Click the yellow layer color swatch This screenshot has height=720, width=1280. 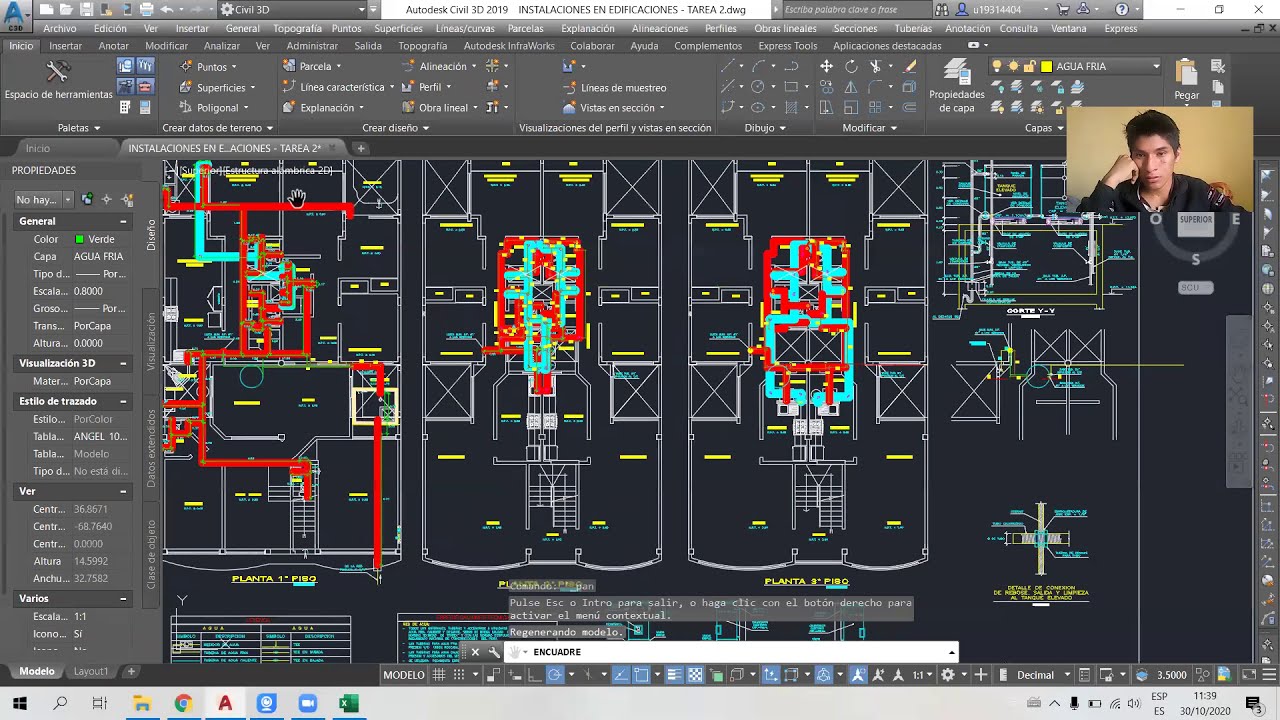click(x=1046, y=66)
